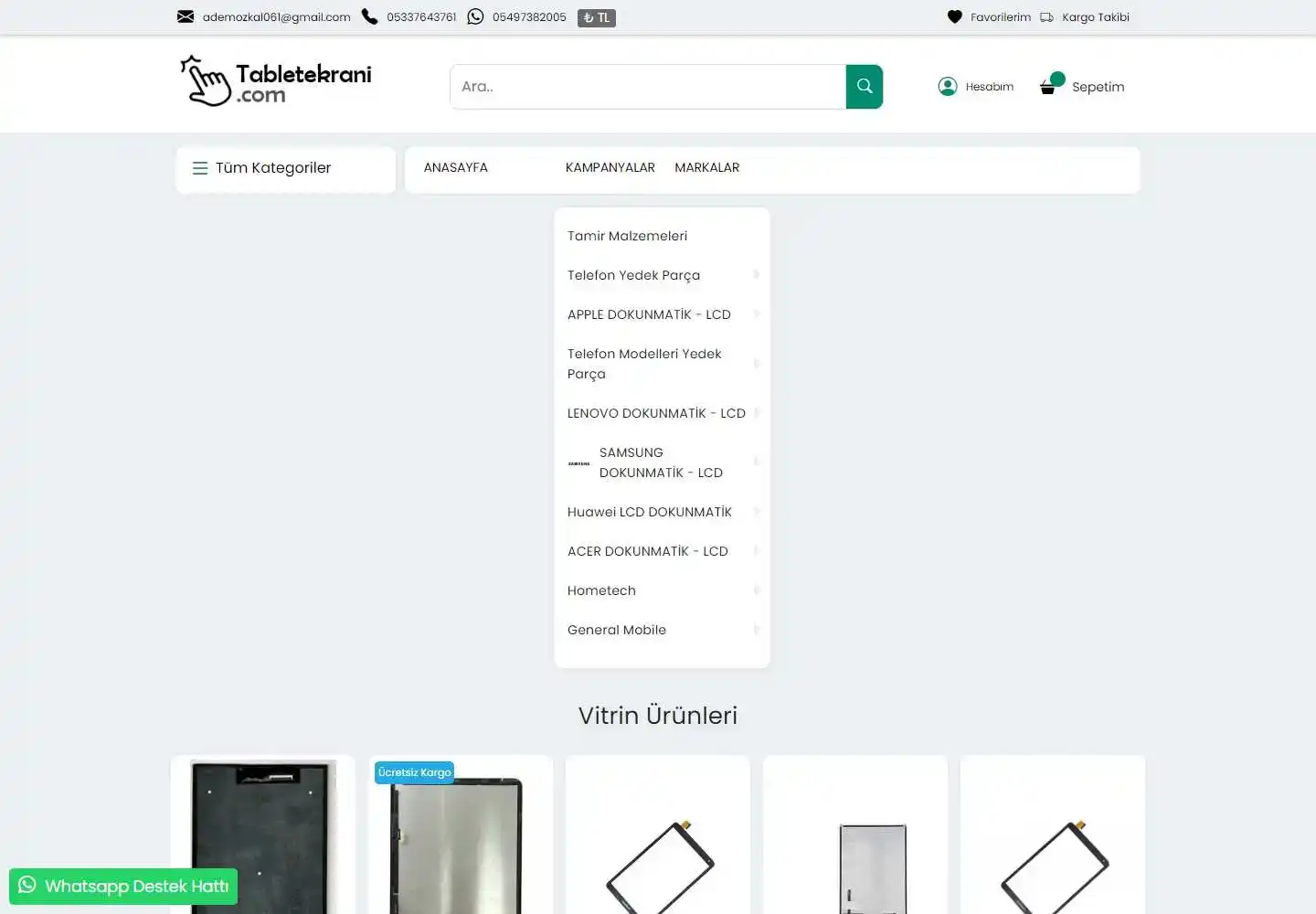1316x914 pixels.
Task: Click the email ademozkal061@gmail.com
Action: tap(277, 16)
